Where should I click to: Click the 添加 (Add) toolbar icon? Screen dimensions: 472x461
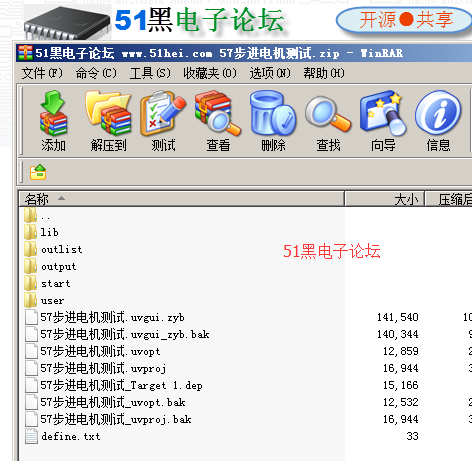(x=53, y=114)
